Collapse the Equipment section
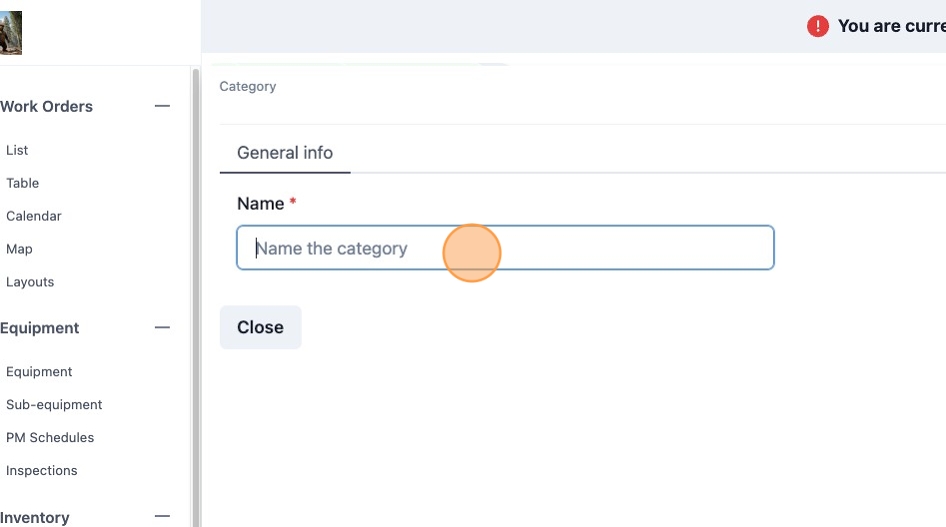The width and height of the screenshot is (946, 527). coord(162,327)
